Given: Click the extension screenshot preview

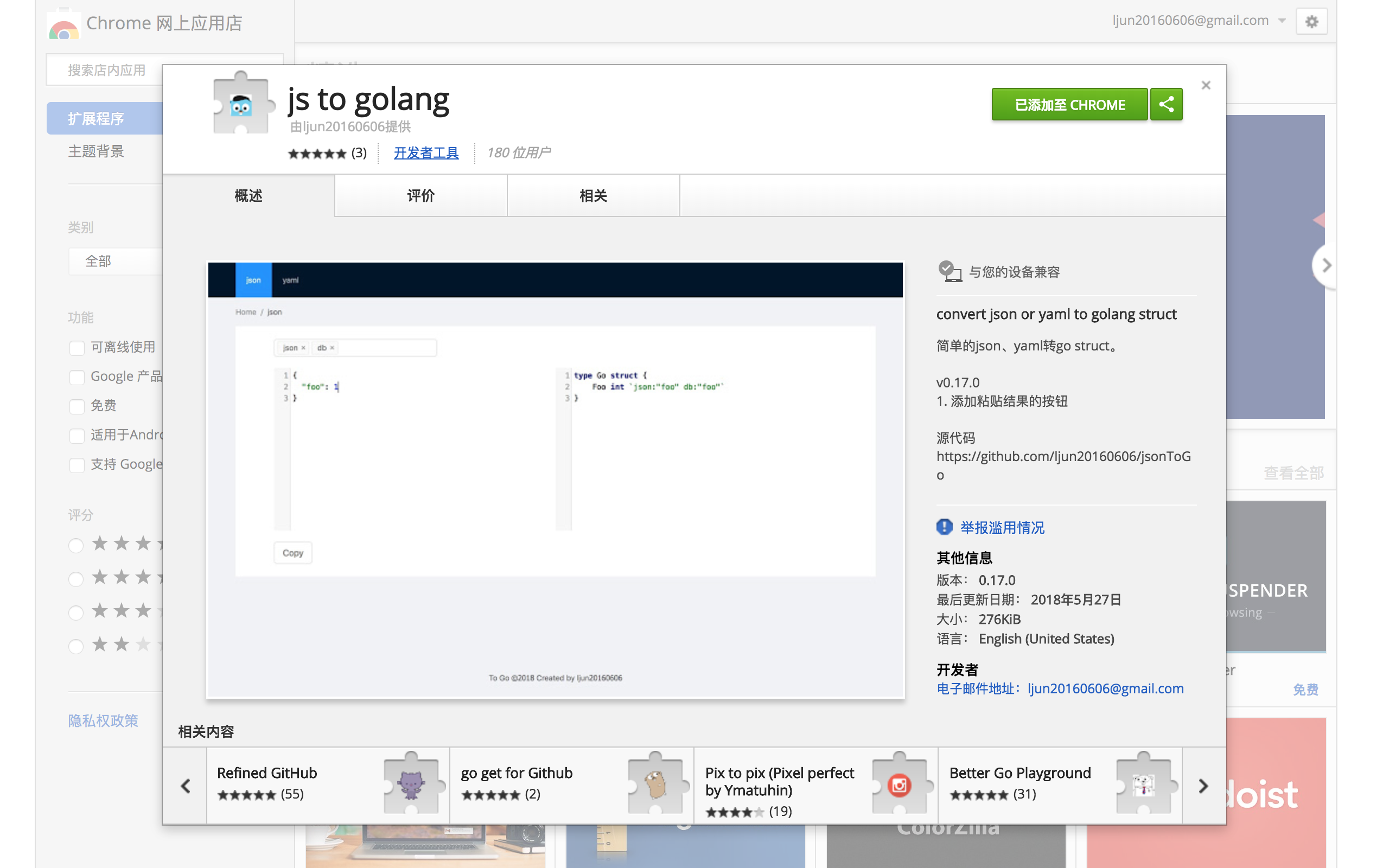Looking at the screenshot, I should (555, 480).
